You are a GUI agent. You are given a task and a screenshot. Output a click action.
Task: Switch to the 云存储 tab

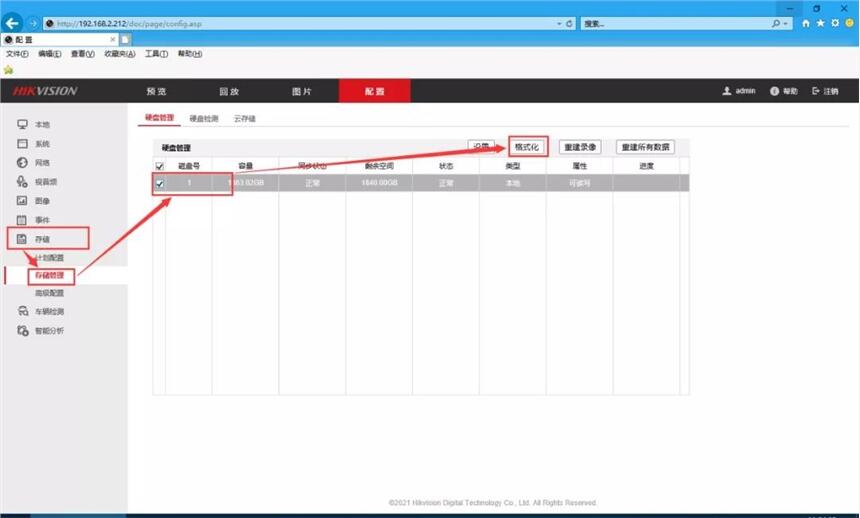point(244,118)
